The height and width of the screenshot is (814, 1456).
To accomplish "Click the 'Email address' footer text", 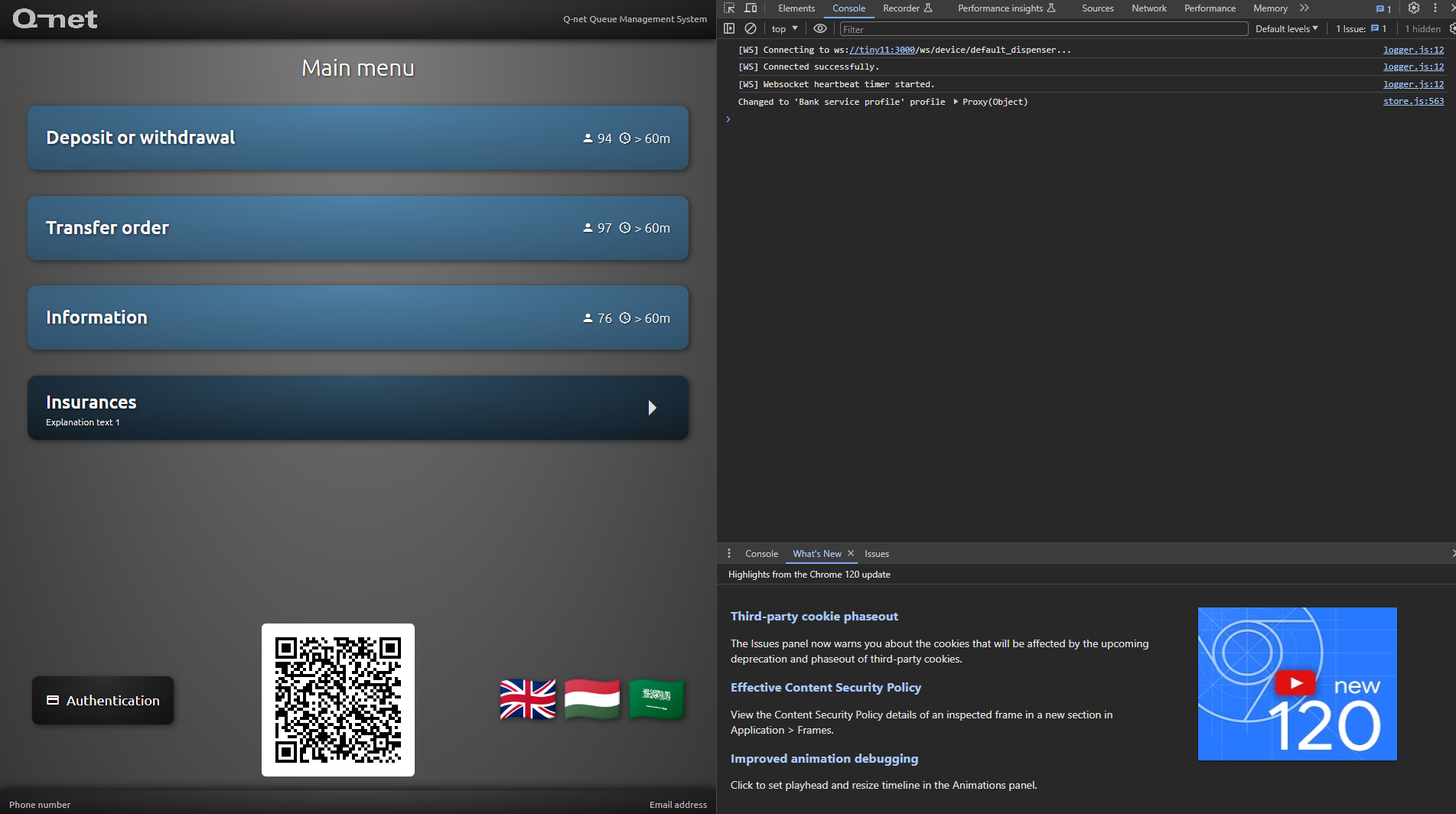I will point(678,805).
